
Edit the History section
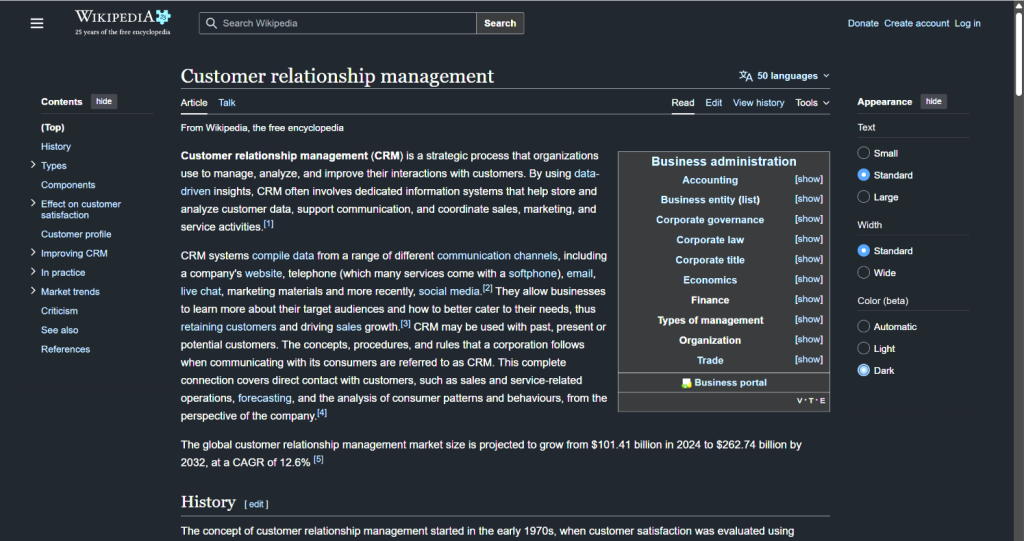(x=256, y=504)
